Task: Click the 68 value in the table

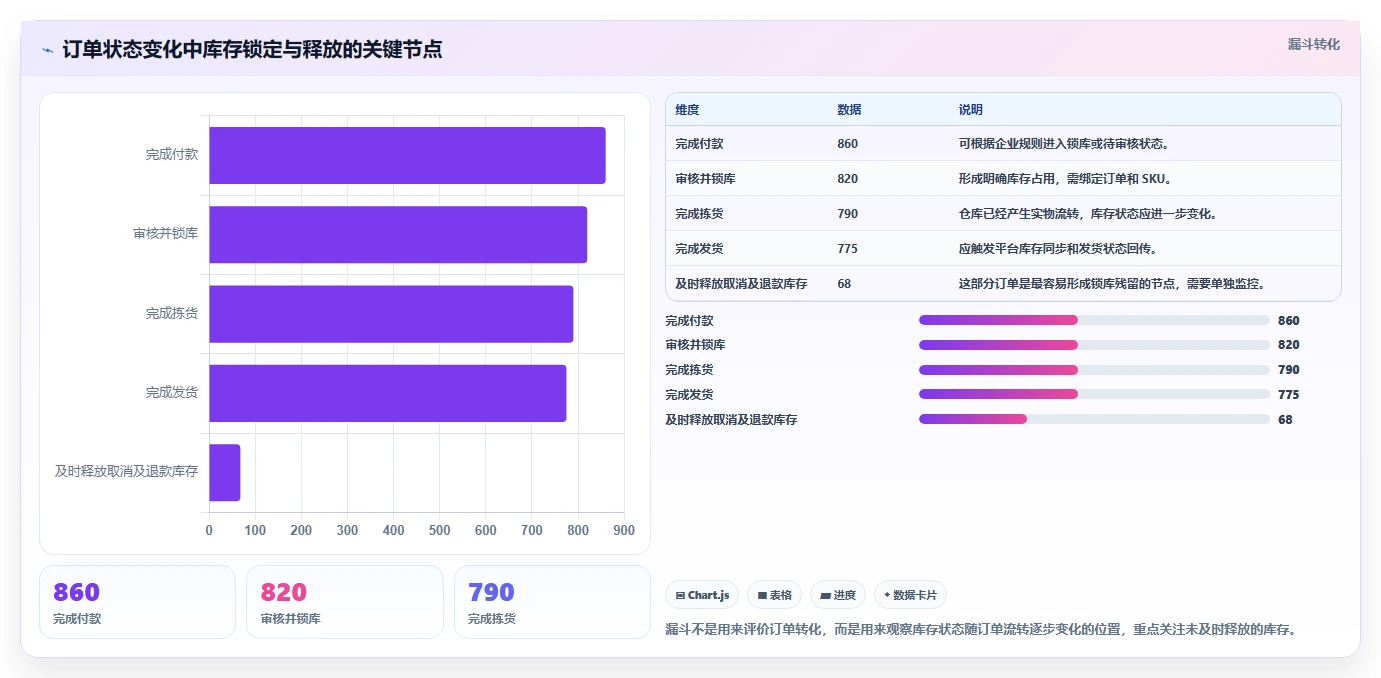Action: coord(845,284)
